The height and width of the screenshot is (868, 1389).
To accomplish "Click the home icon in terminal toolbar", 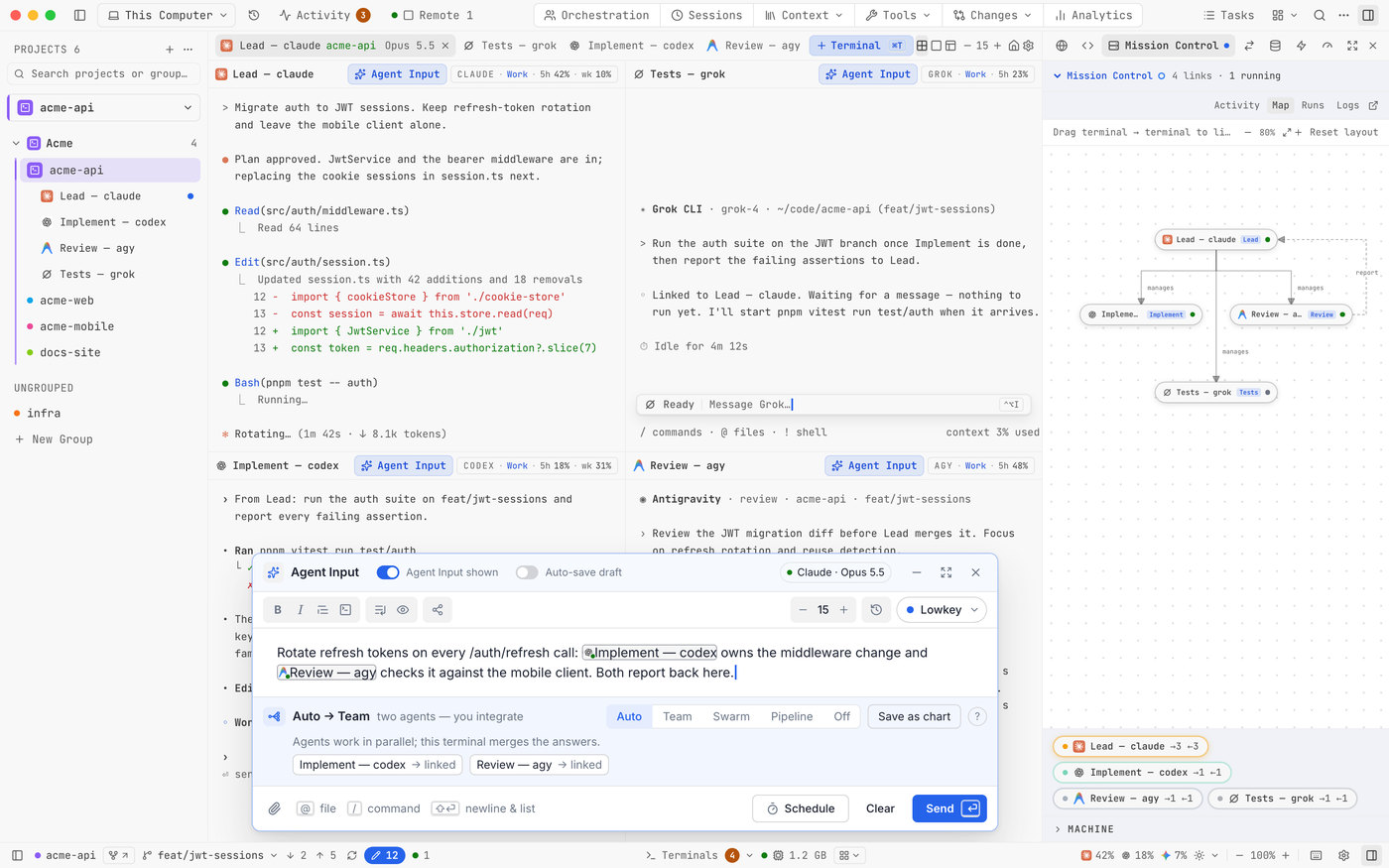I will (1013, 46).
